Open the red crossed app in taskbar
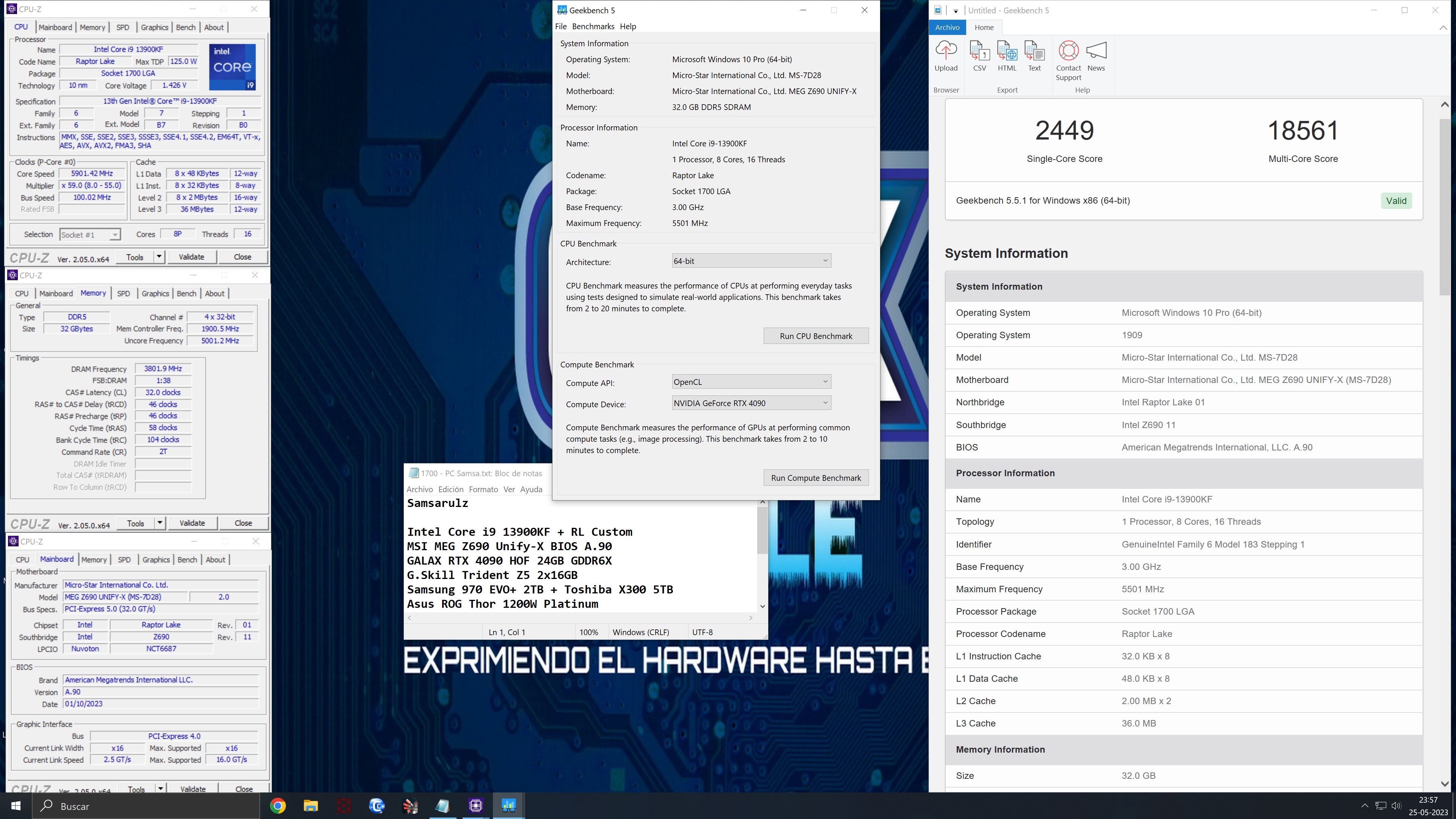 point(344,806)
